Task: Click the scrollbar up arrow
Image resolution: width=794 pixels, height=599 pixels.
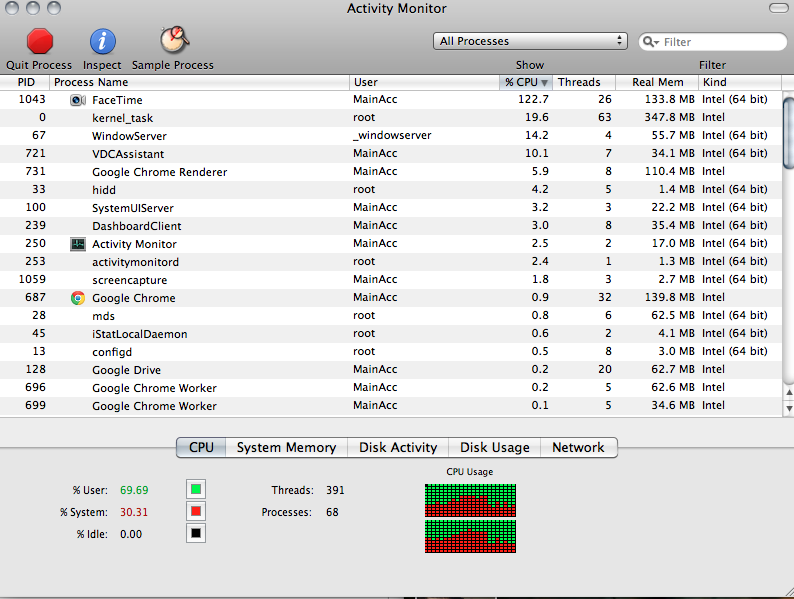Action: [x=789, y=392]
